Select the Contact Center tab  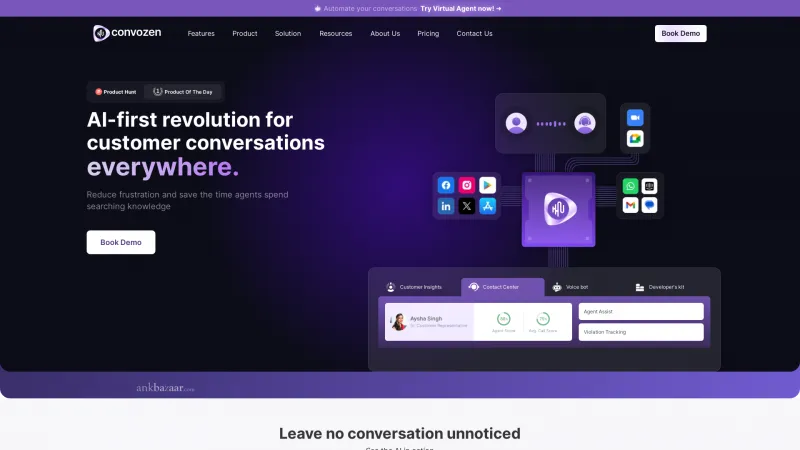(503, 287)
